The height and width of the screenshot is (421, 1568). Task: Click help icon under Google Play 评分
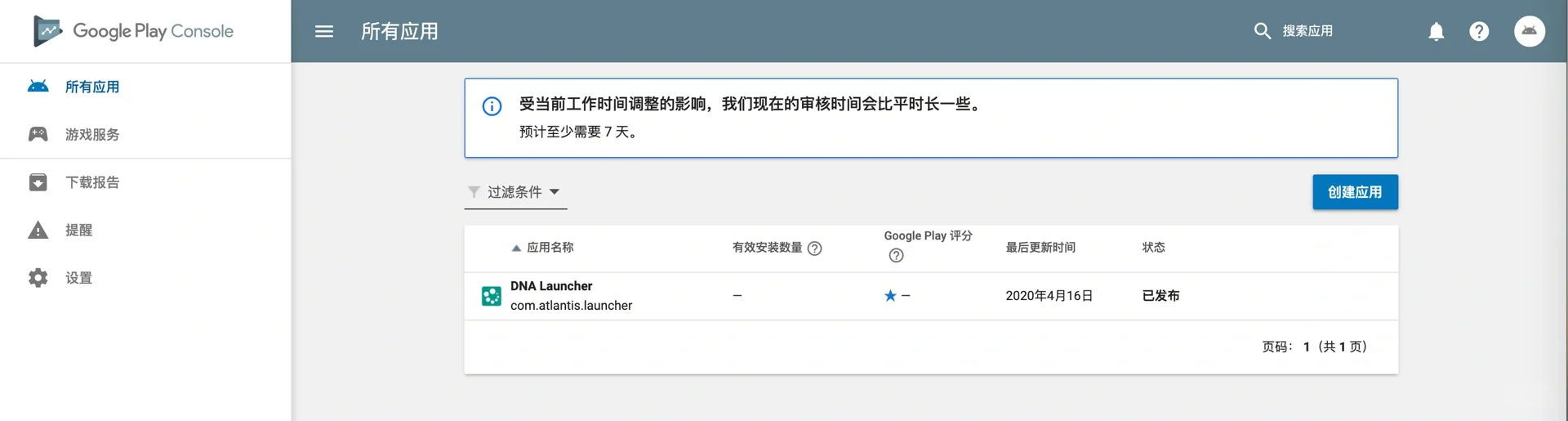point(896,256)
